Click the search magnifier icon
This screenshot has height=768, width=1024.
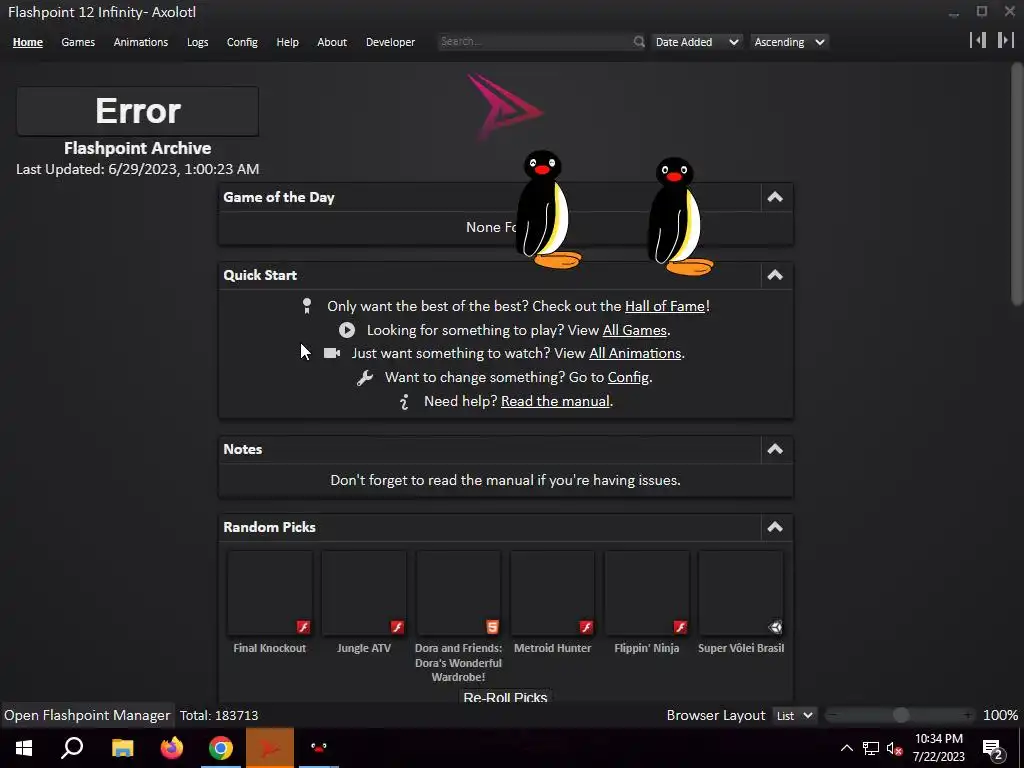[639, 42]
